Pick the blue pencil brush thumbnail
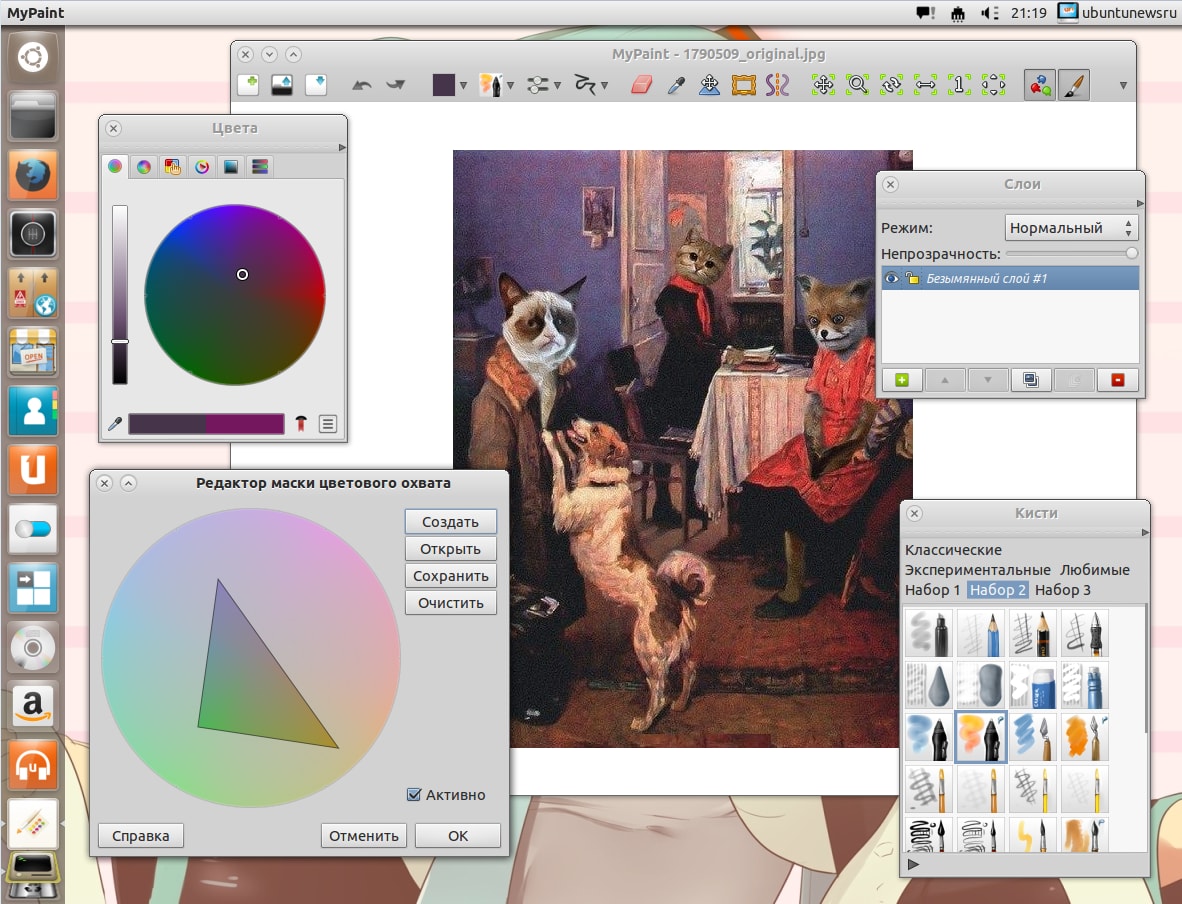1182x904 pixels. pos(981,633)
